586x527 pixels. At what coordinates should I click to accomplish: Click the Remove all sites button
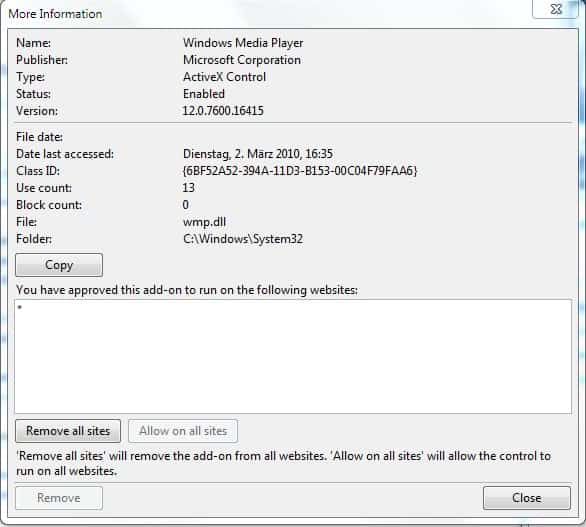point(68,431)
